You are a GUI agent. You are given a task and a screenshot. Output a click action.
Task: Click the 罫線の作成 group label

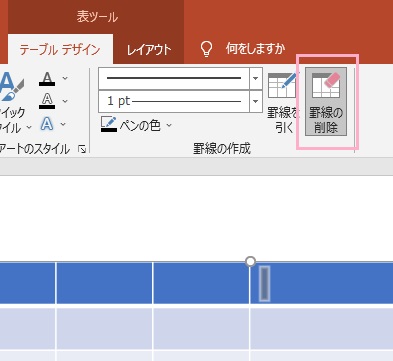point(222,149)
